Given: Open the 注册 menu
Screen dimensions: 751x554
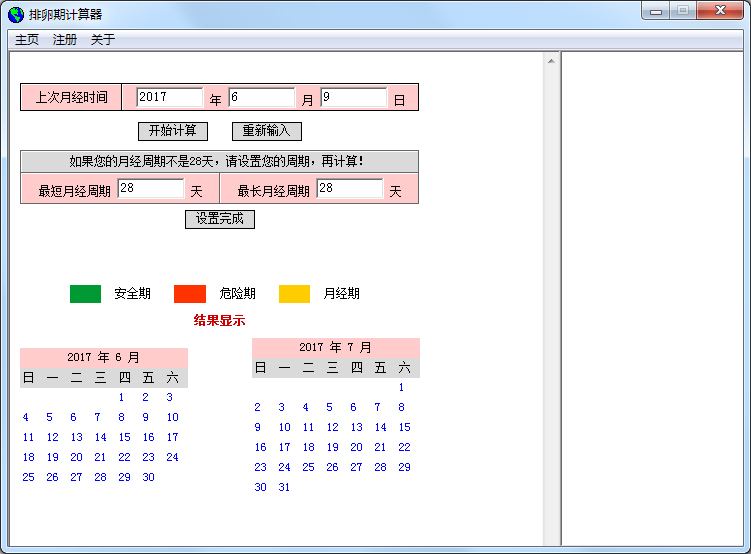Looking at the screenshot, I should click(x=65, y=40).
